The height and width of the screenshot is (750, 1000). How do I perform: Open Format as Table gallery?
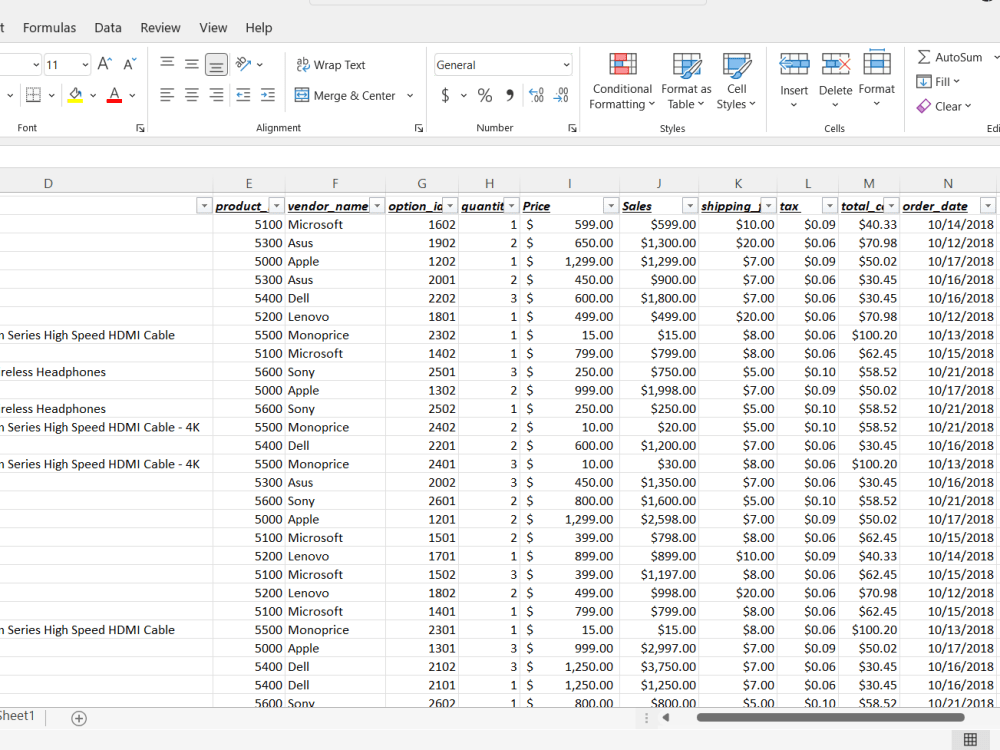point(686,82)
